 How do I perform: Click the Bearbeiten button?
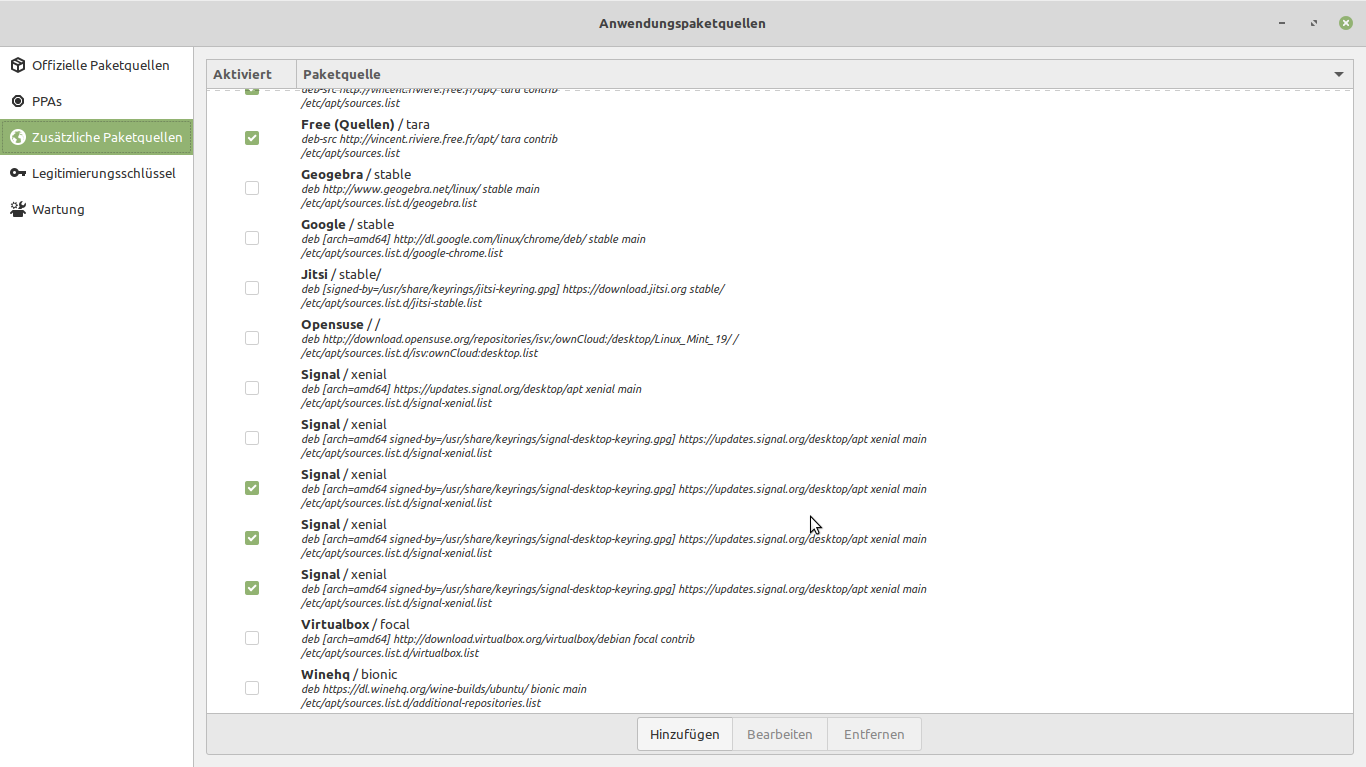[x=780, y=734]
